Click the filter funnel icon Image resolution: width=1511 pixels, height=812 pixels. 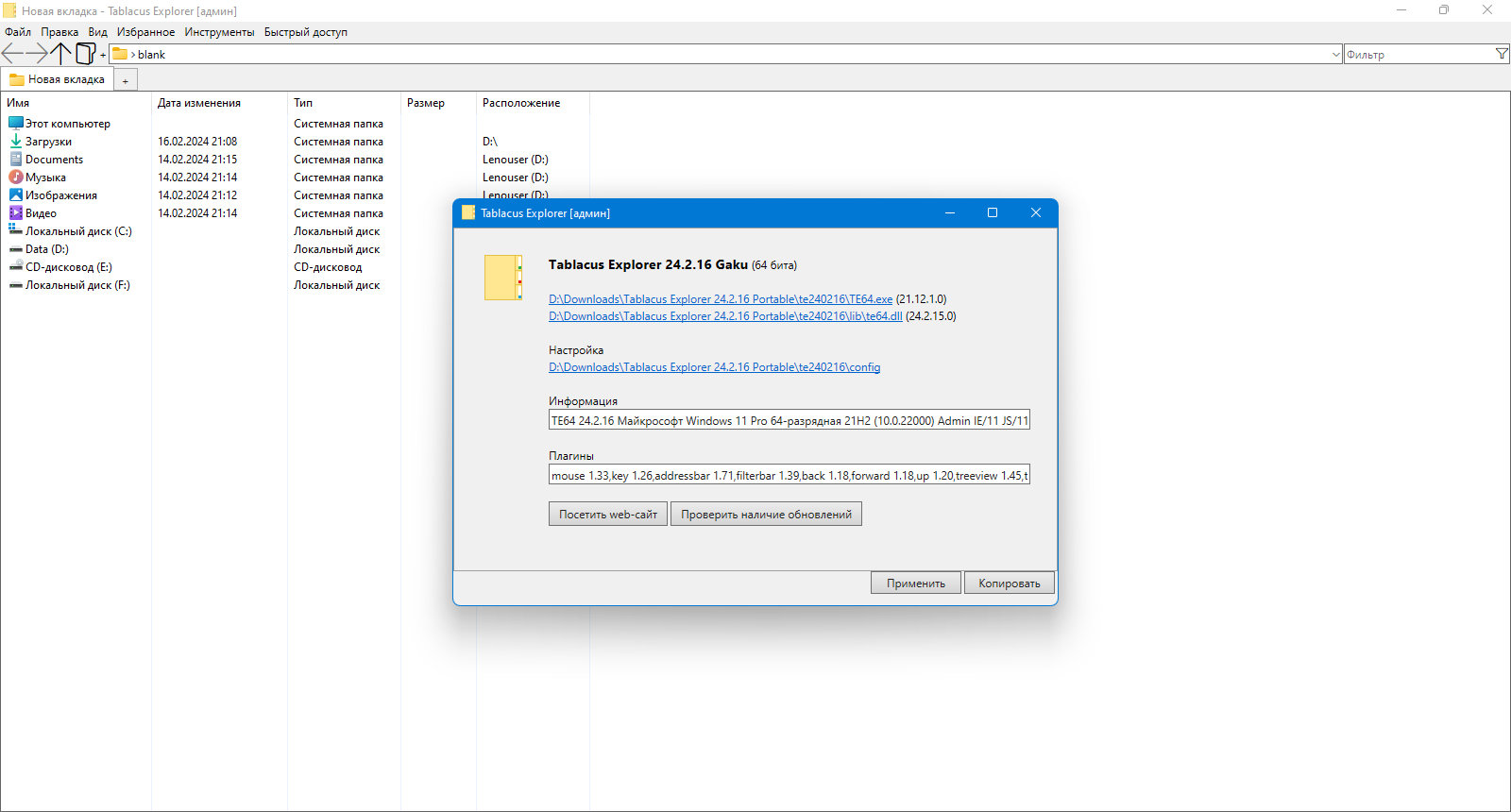coord(1502,54)
